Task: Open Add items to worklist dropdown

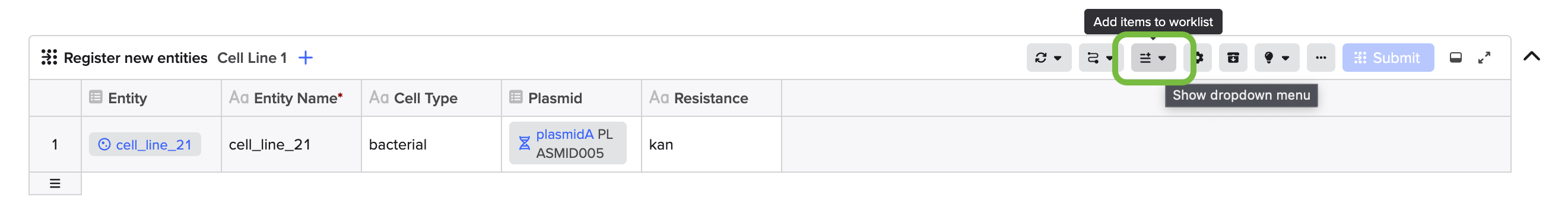Action: tap(1153, 58)
